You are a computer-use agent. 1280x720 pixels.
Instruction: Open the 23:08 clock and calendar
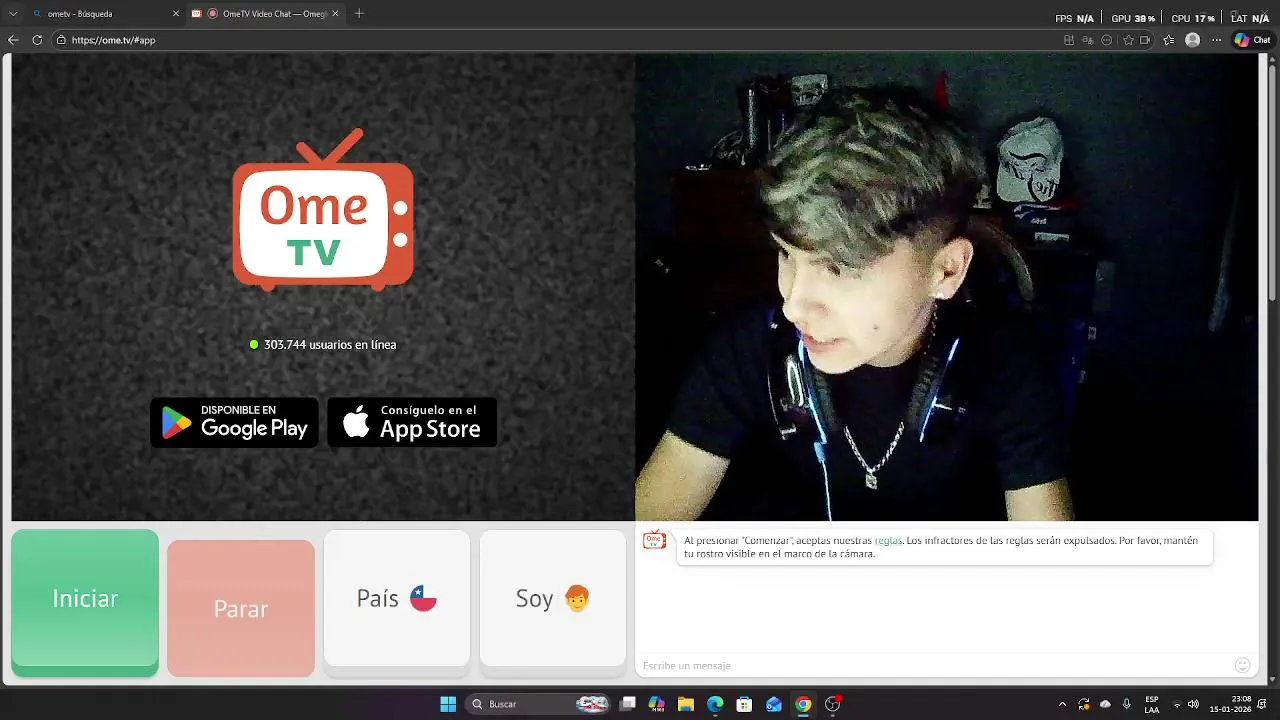click(1231, 704)
